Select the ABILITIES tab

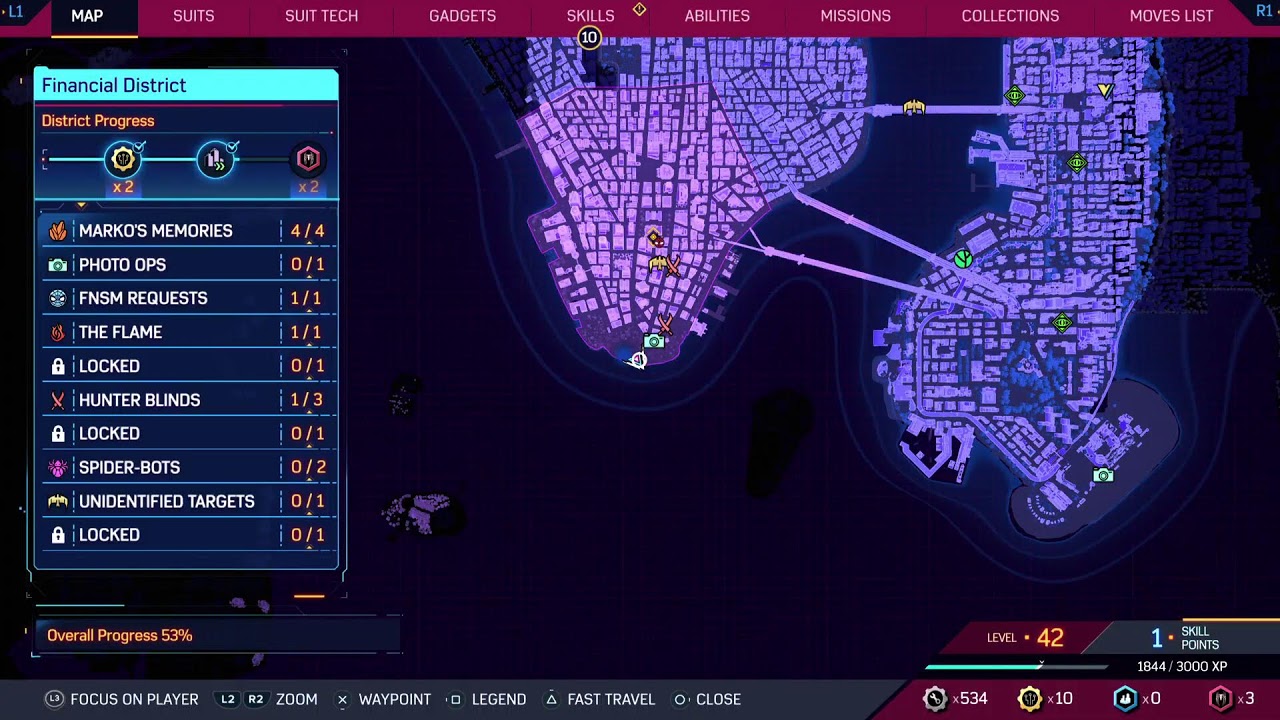717,16
